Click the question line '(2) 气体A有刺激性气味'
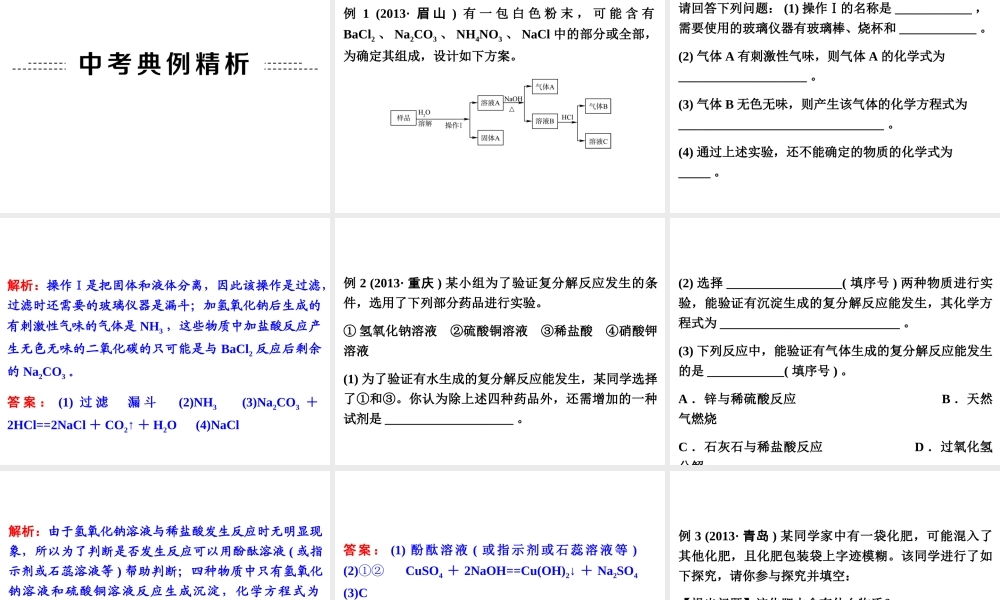 pyautogui.click(x=811, y=56)
